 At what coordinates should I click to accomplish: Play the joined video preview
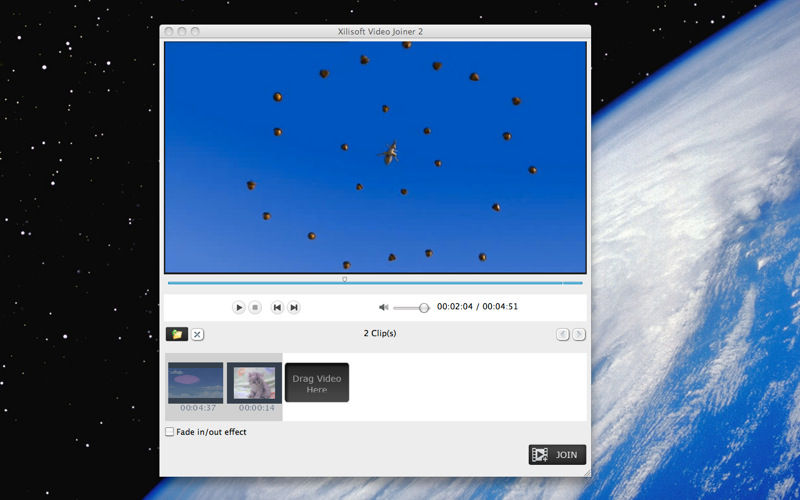(238, 307)
